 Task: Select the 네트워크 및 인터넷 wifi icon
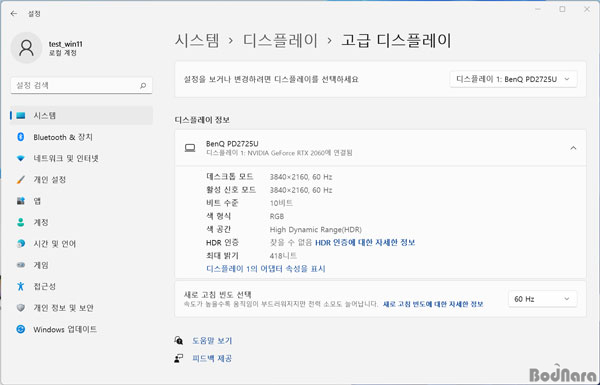pyautogui.click(x=21, y=158)
